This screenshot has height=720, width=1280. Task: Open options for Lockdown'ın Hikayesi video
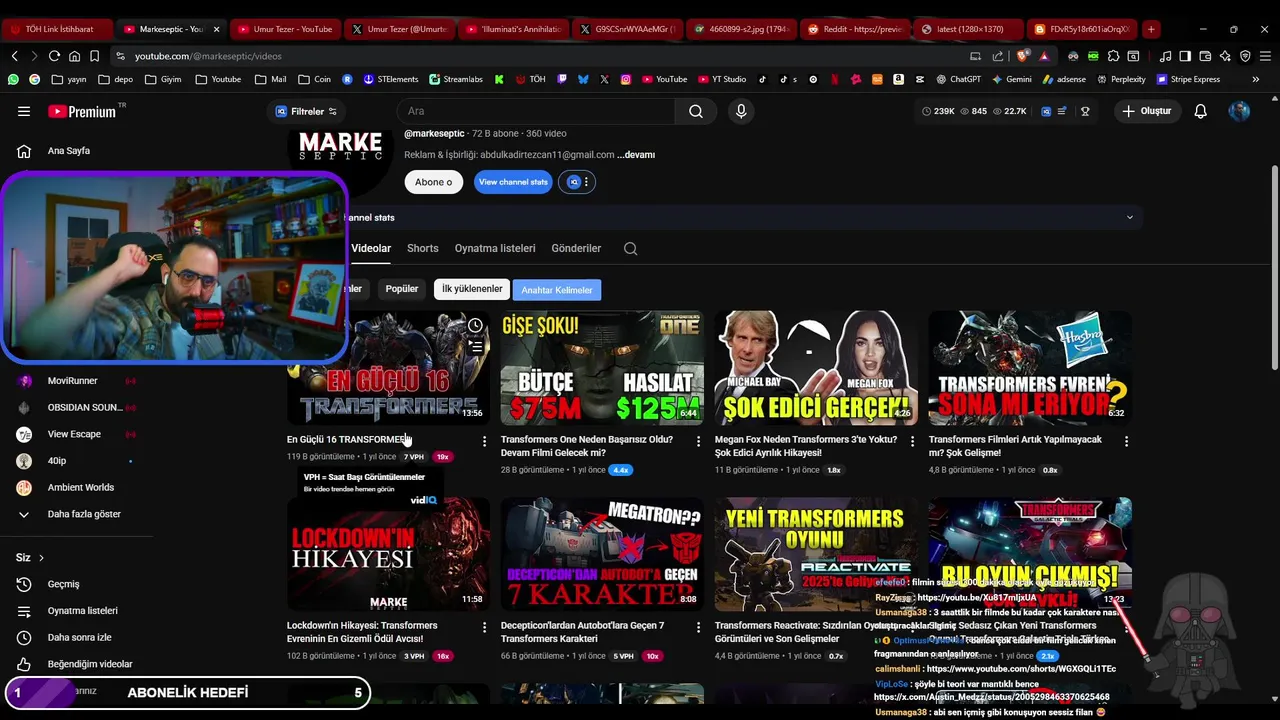pyautogui.click(x=484, y=627)
